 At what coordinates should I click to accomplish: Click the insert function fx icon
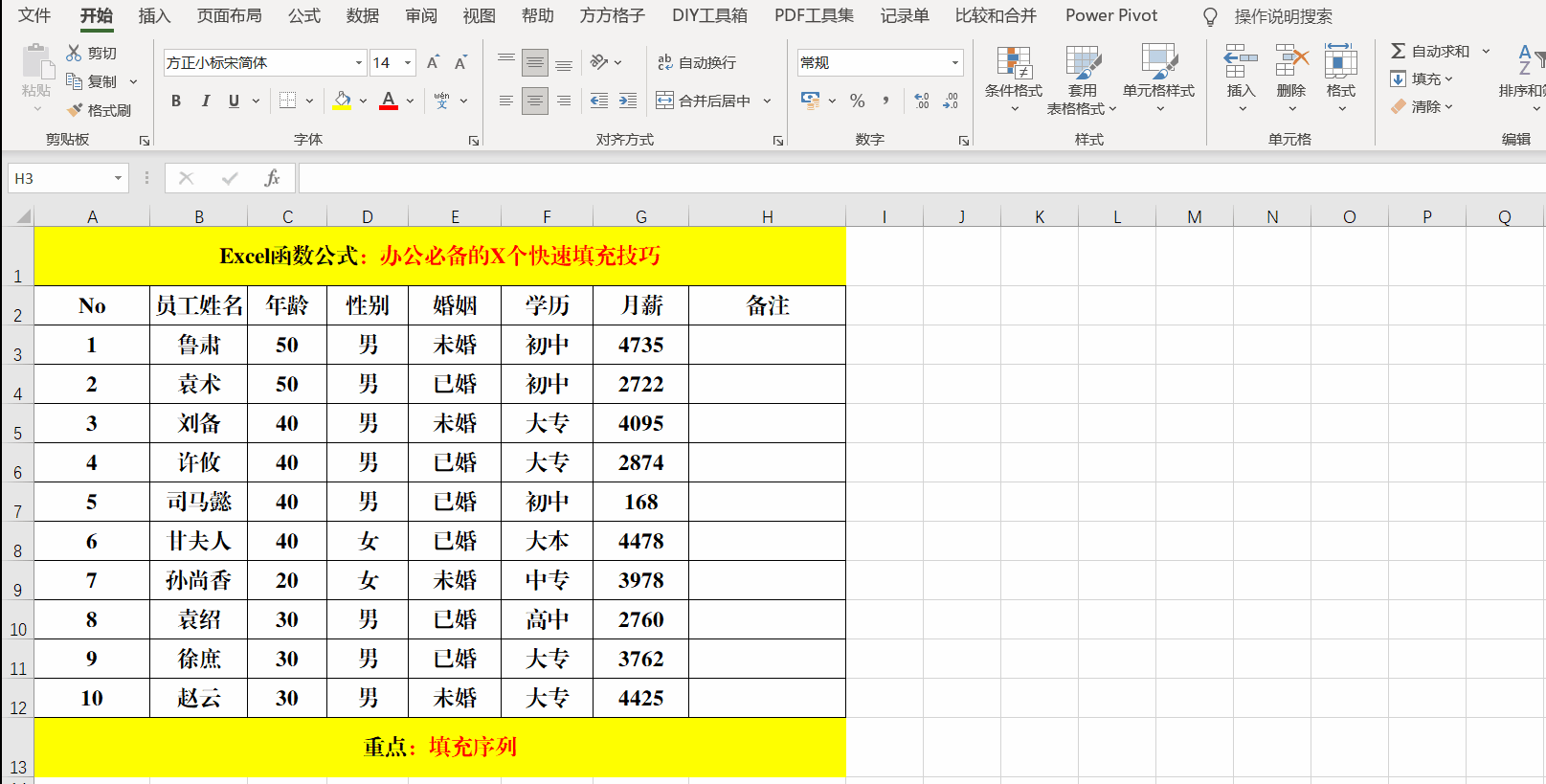(272, 178)
